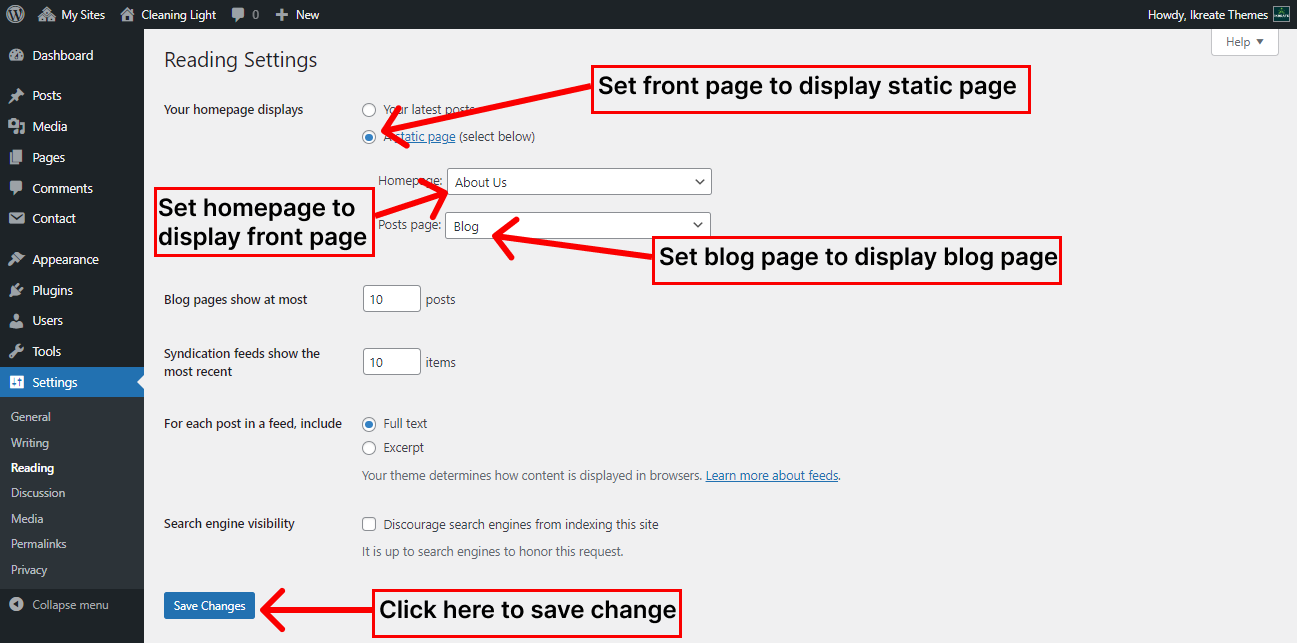This screenshot has width=1297, height=643.
Task: Open Permalinks settings submenu item
Action: click(x=37, y=544)
